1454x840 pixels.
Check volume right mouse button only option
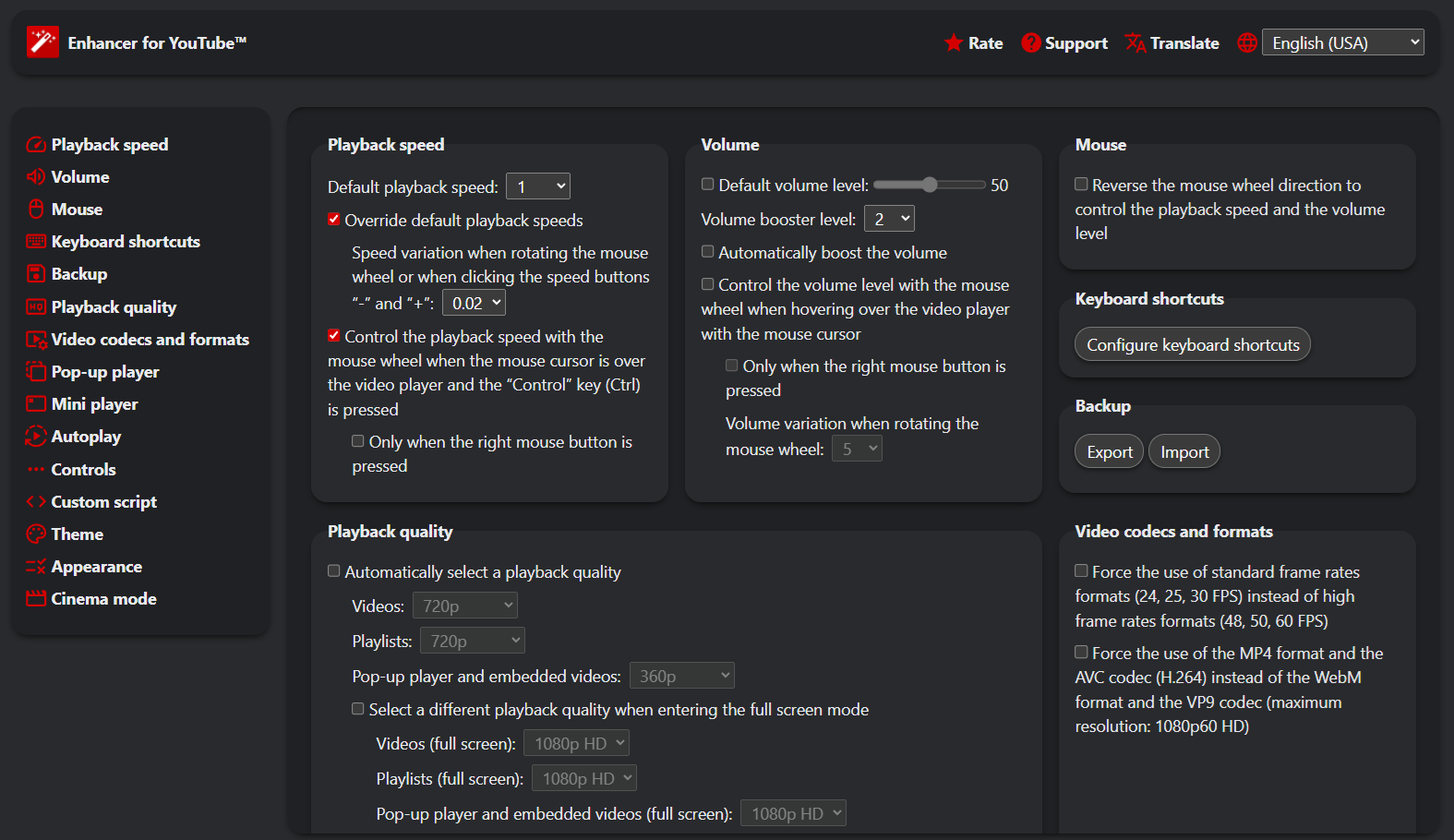coord(732,366)
